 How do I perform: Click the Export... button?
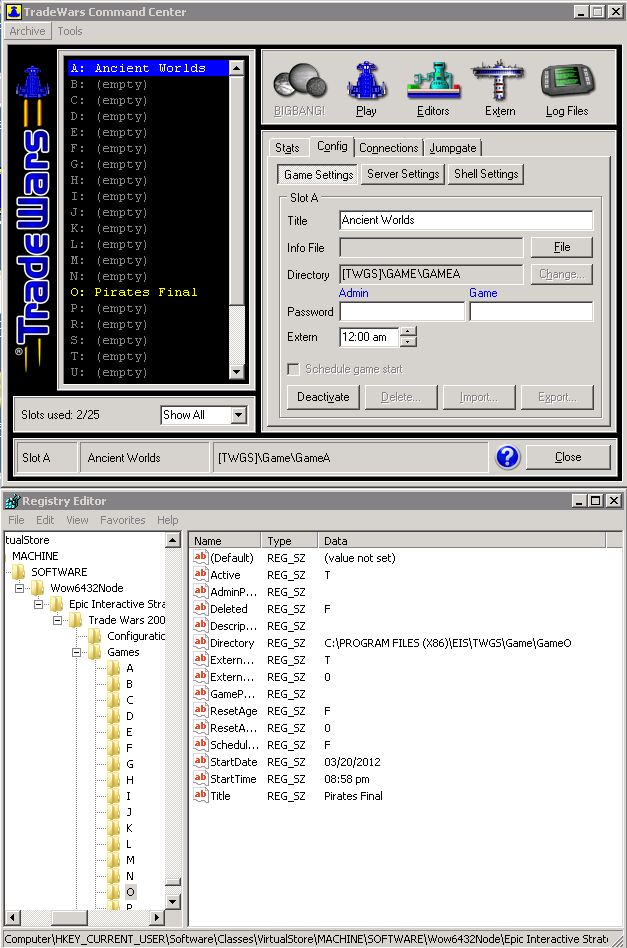click(x=557, y=397)
